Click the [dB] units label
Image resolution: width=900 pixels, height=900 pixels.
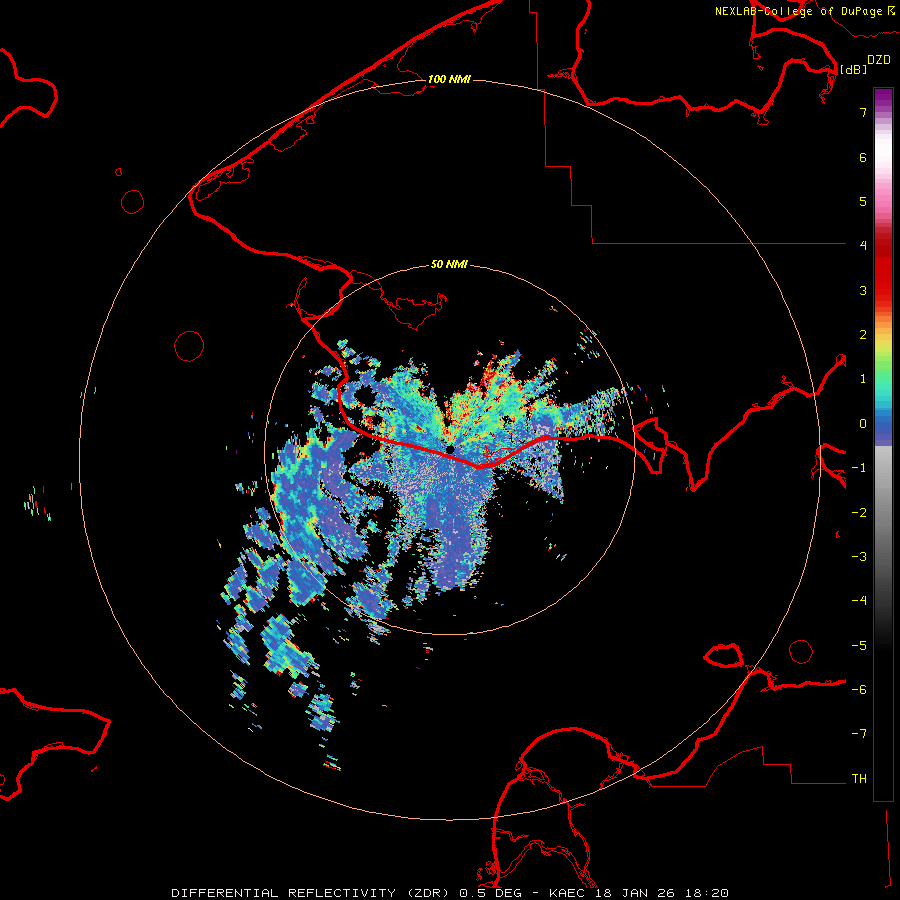[853, 69]
